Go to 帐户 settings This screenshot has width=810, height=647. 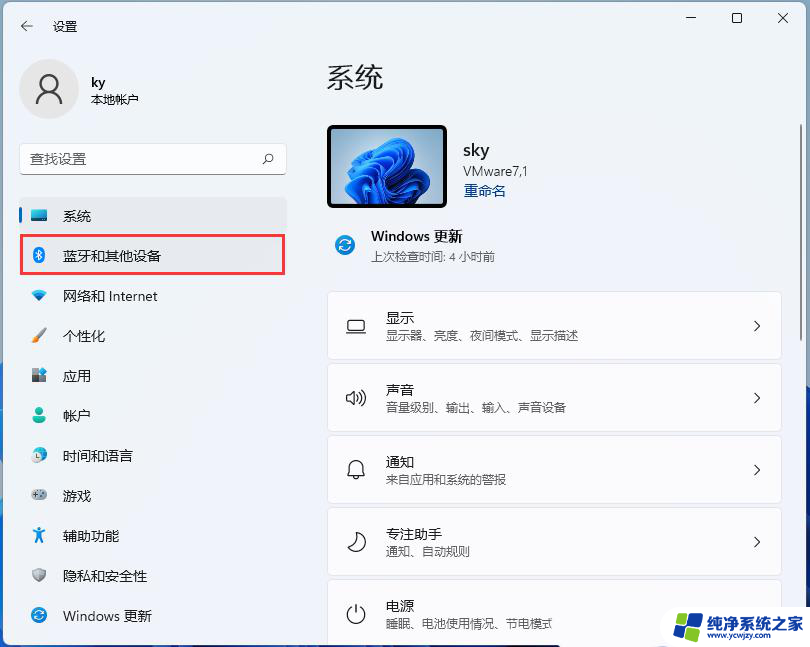coord(152,415)
